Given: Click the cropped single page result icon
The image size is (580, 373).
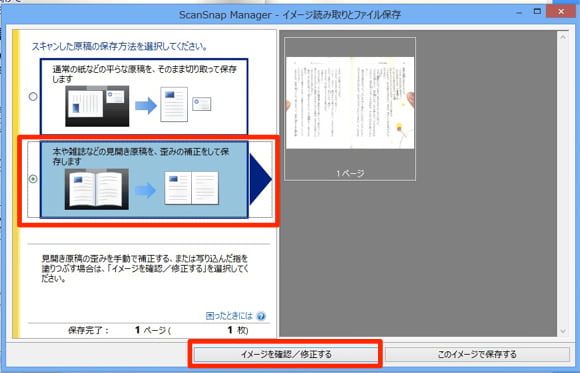Looking at the screenshot, I should click(174, 104).
